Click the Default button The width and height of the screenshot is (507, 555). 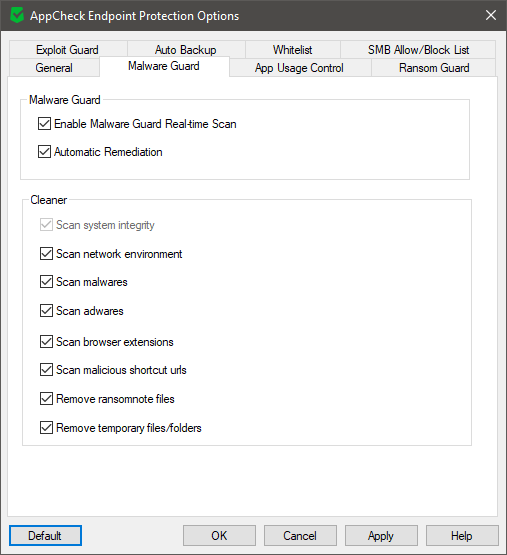click(x=45, y=536)
